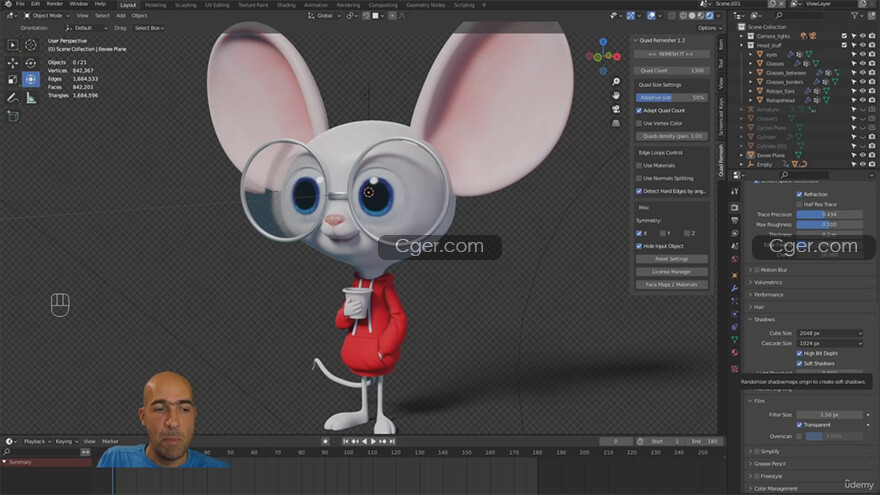Select the Transform tool in the viewport toolbar

click(31, 80)
